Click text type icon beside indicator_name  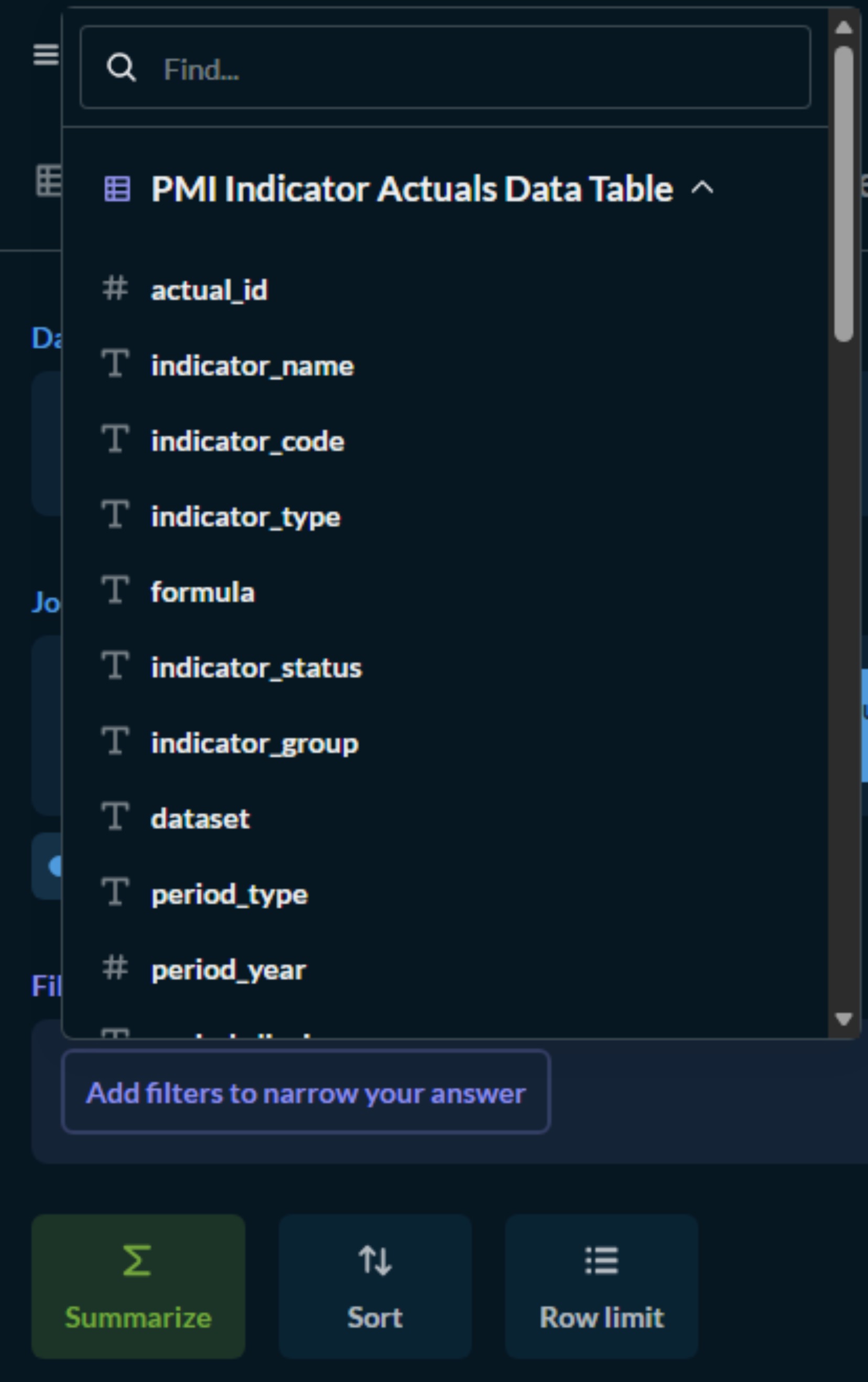[x=115, y=364]
